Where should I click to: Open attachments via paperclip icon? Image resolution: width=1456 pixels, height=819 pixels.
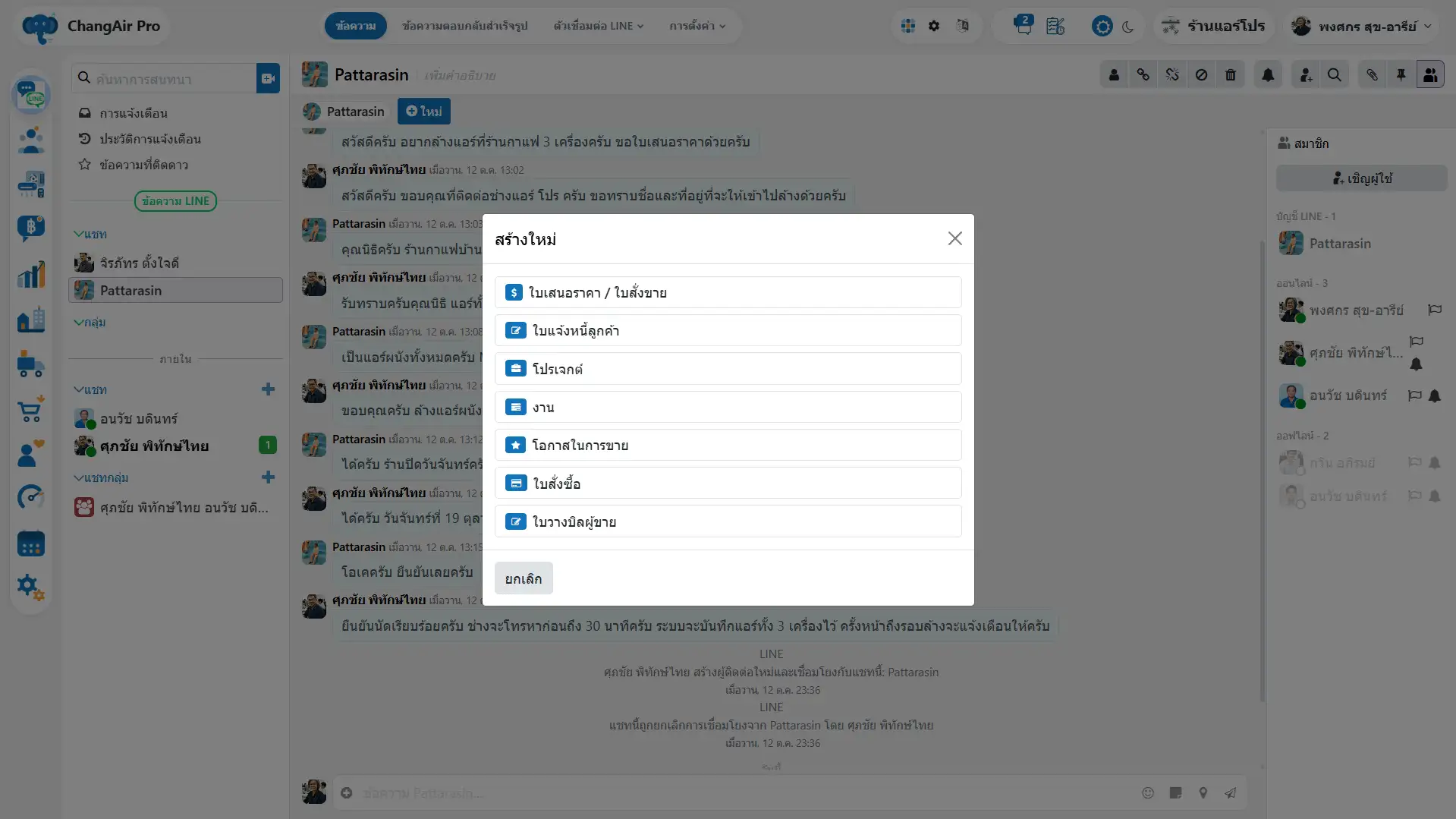1372,74
